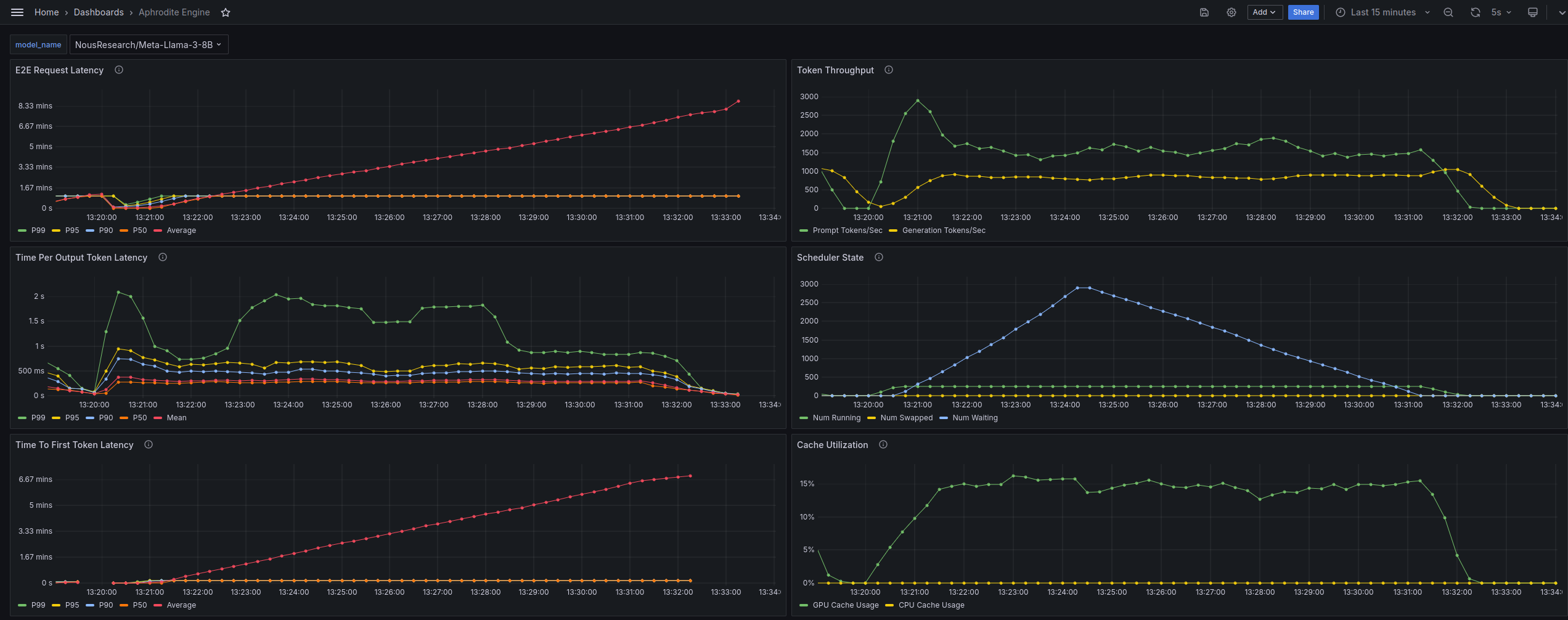Open Time To First Token Latency title
Viewport: 1568px width, 620px height.
75,445
